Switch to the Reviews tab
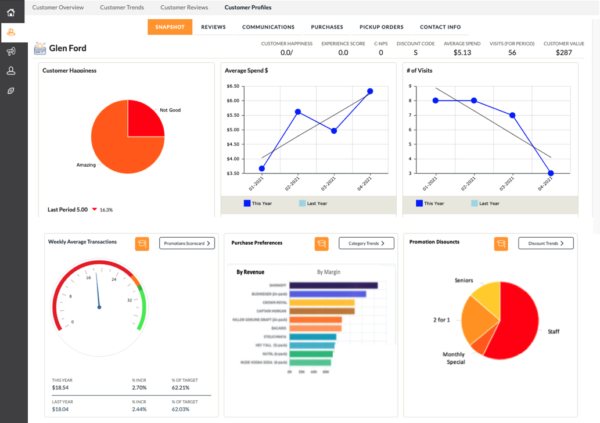The image size is (600, 423). click(x=212, y=27)
